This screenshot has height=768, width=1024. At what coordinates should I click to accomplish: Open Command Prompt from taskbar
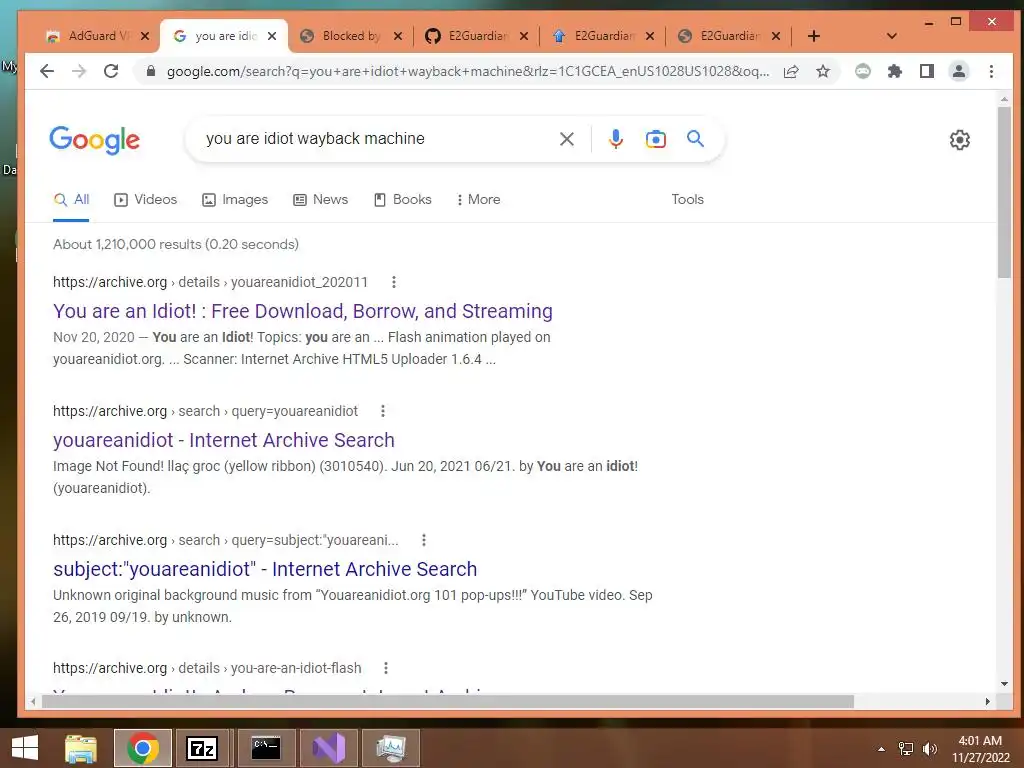(x=265, y=748)
